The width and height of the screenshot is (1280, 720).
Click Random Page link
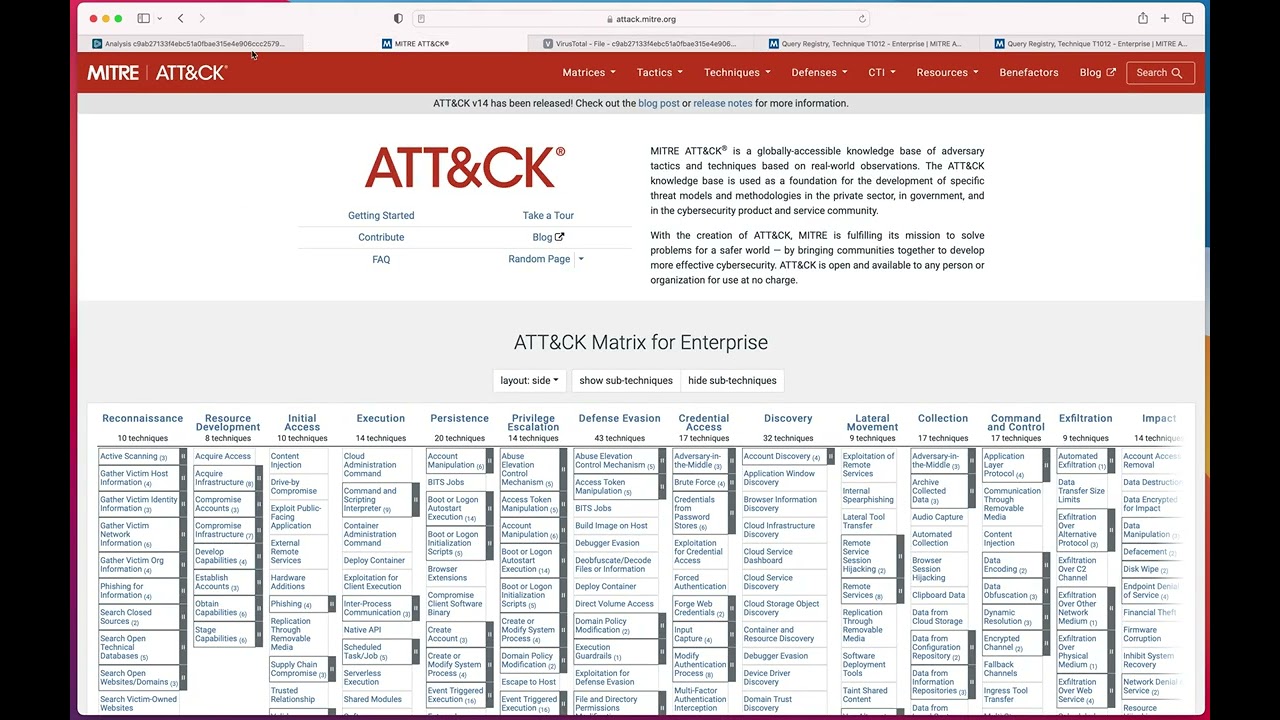[539, 259]
